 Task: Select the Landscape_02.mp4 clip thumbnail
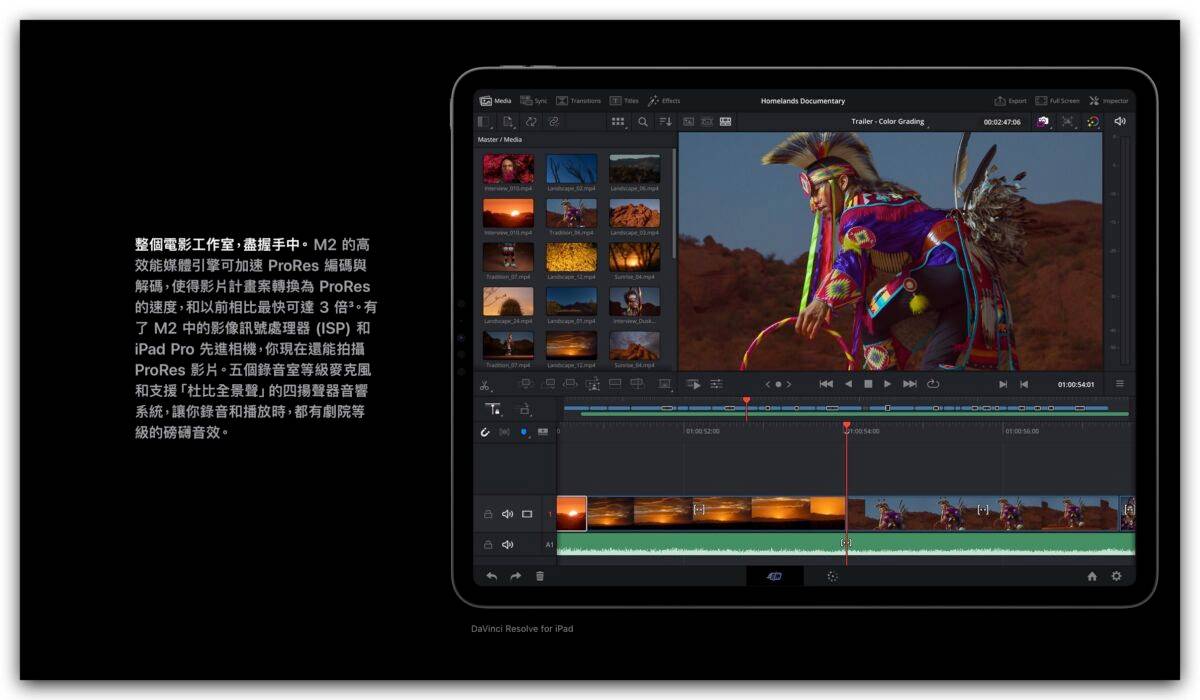coord(571,169)
